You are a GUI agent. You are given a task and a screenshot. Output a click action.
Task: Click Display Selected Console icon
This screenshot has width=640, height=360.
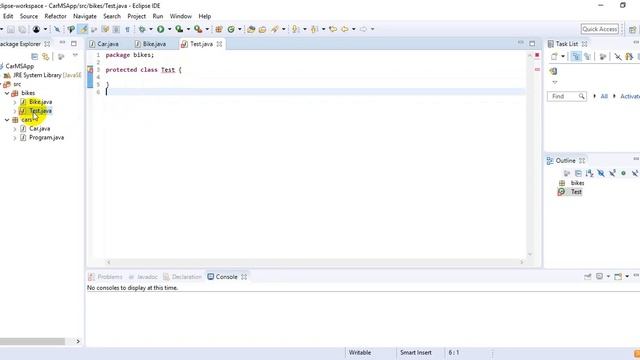599,277
